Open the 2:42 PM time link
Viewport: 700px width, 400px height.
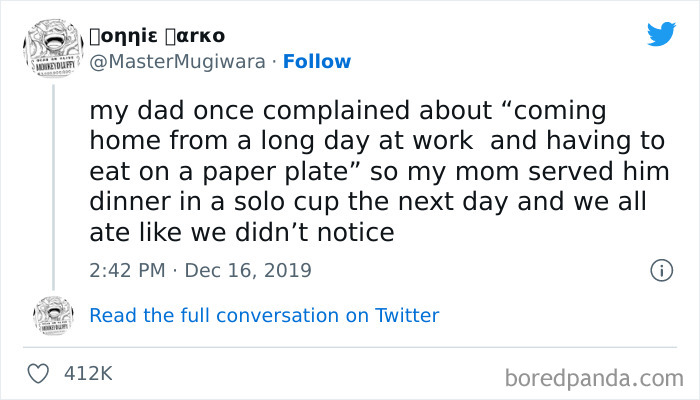[x=125, y=270]
